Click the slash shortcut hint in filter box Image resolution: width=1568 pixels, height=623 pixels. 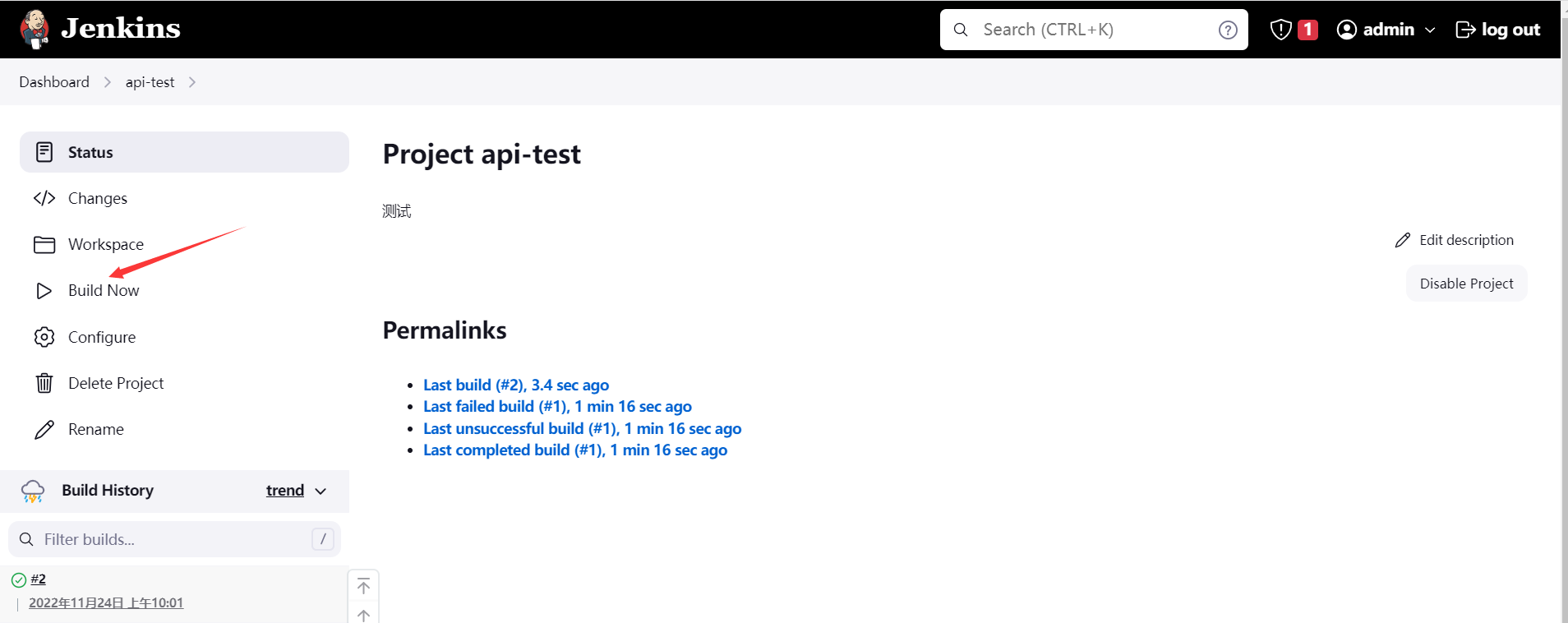(323, 539)
